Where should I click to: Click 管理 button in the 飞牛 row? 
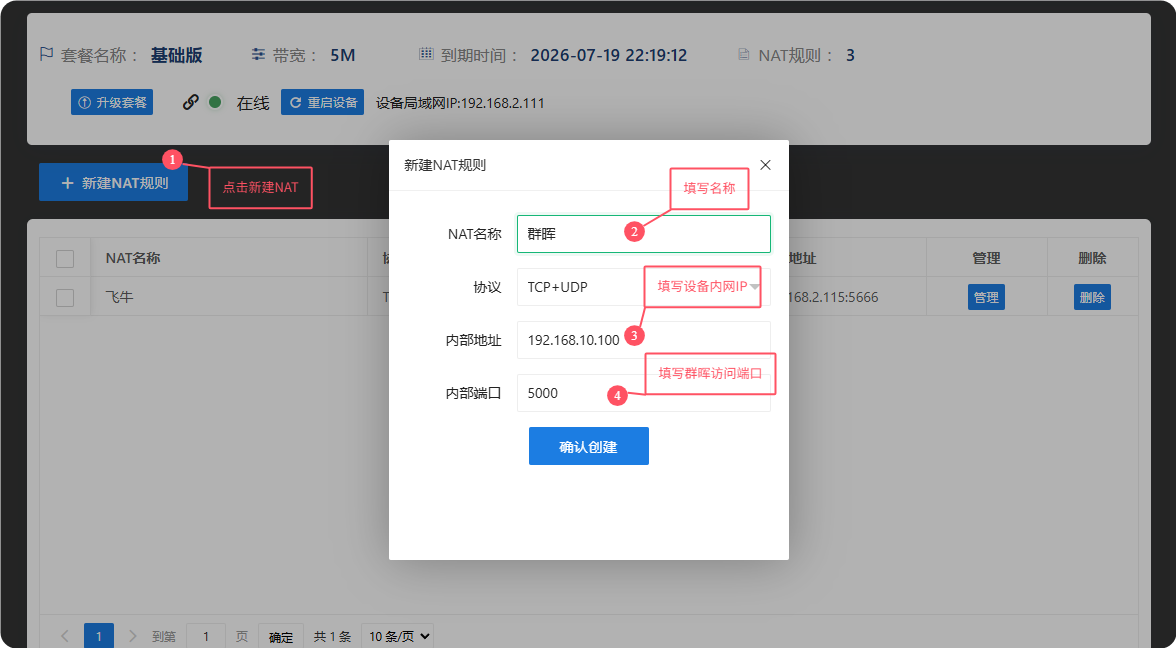pyautogui.click(x=986, y=297)
